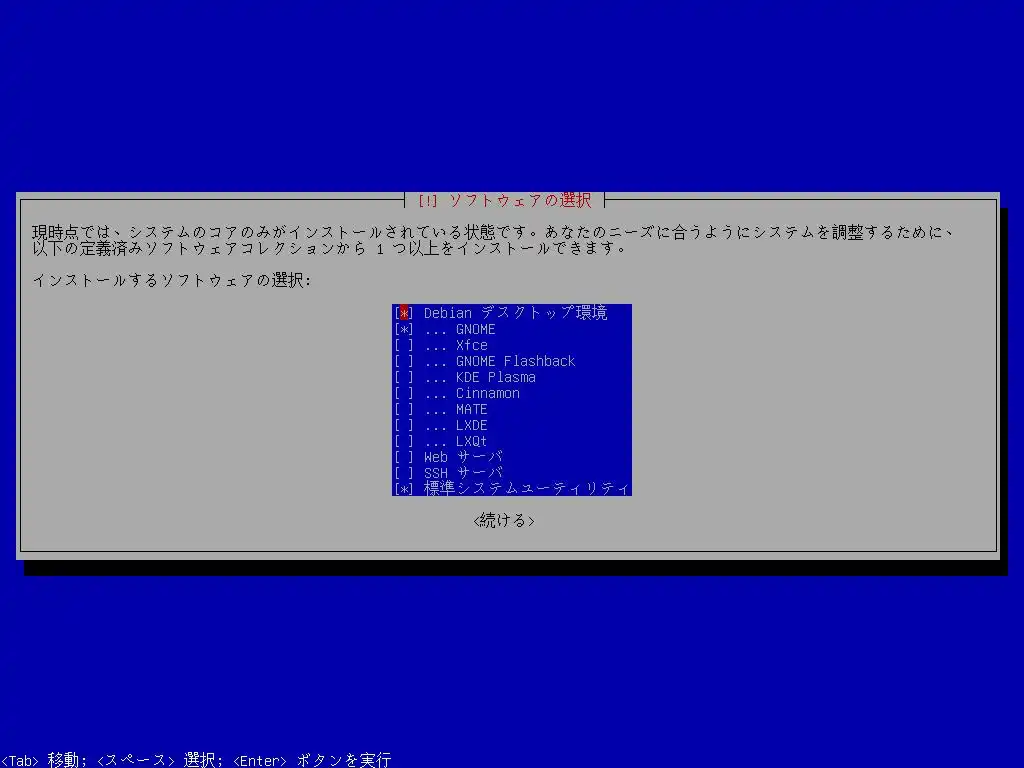Click the インストールするソフトウェアの選択 label

(172, 280)
